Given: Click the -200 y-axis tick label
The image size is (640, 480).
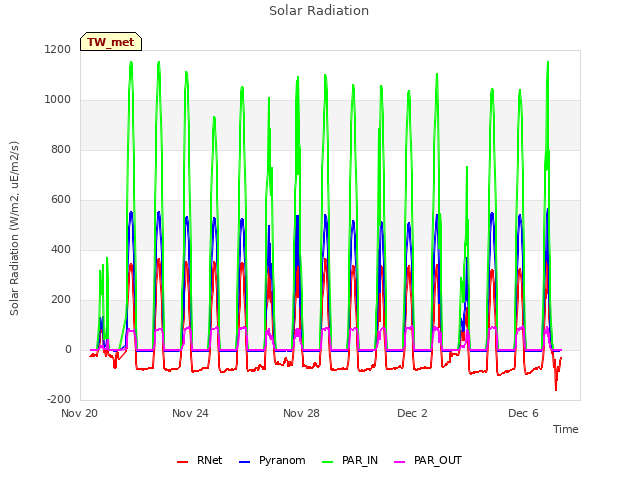Looking at the screenshot, I should pos(59,400).
